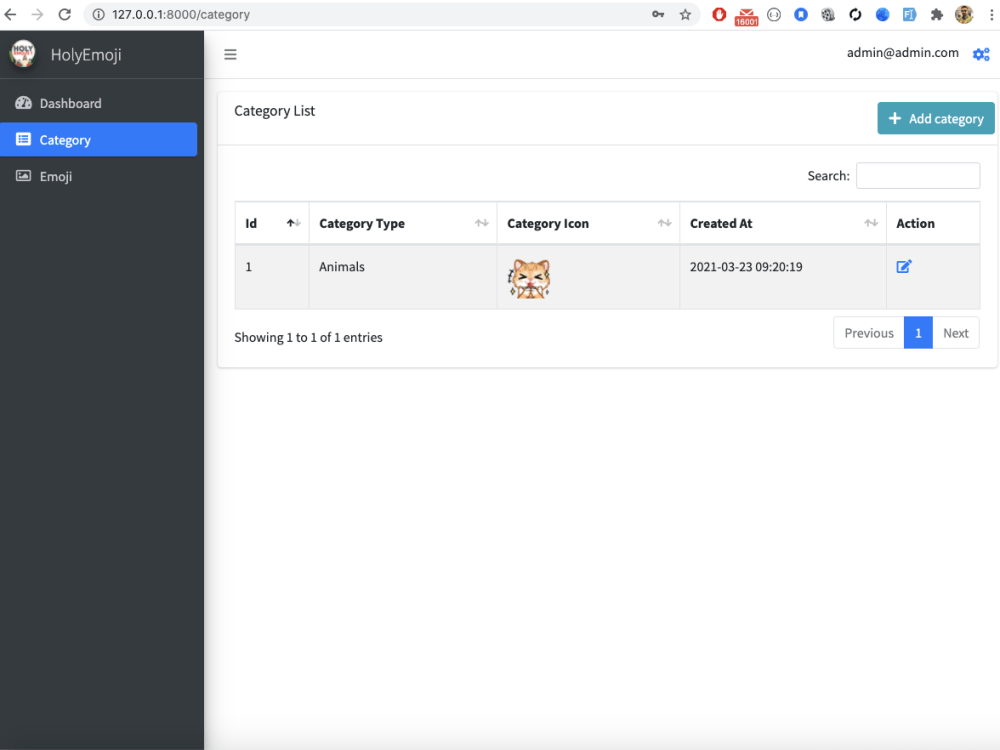This screenshot has height=750, width=1000.
Task: Select the Dashboard icon in the sidebar
Action: (23, 103)
